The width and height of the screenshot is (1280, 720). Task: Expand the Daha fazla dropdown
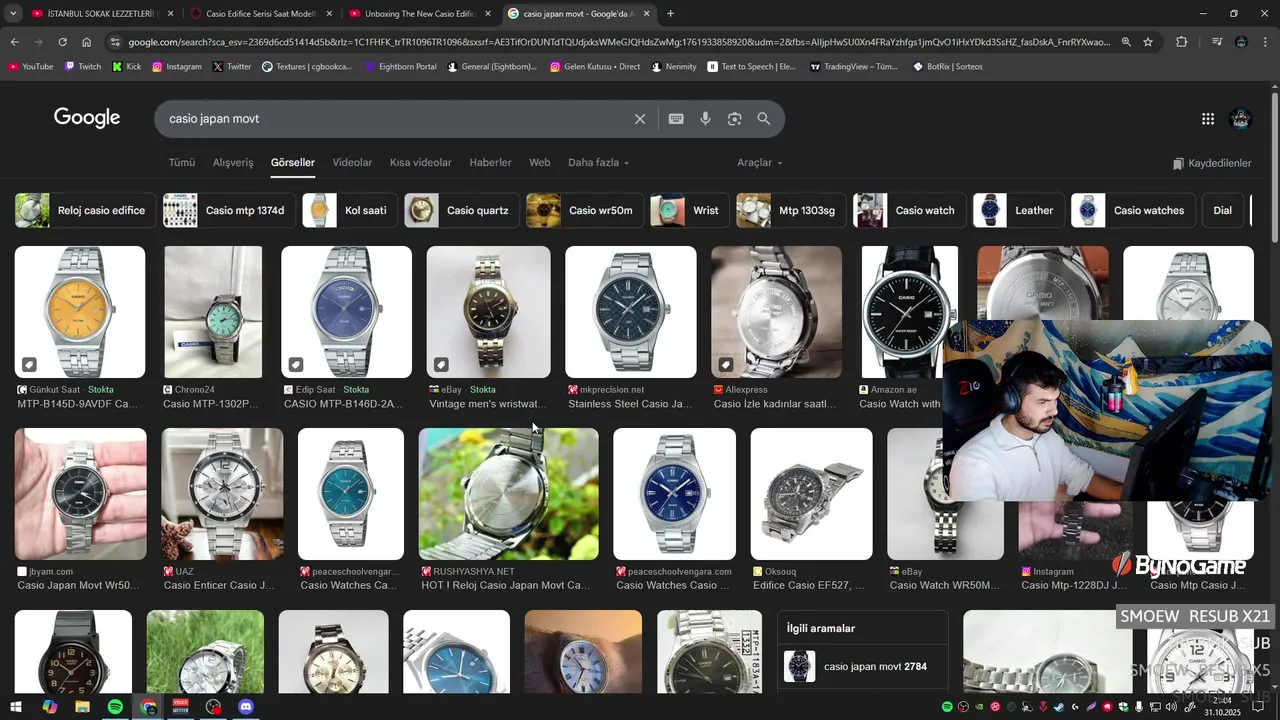point(598,162)
